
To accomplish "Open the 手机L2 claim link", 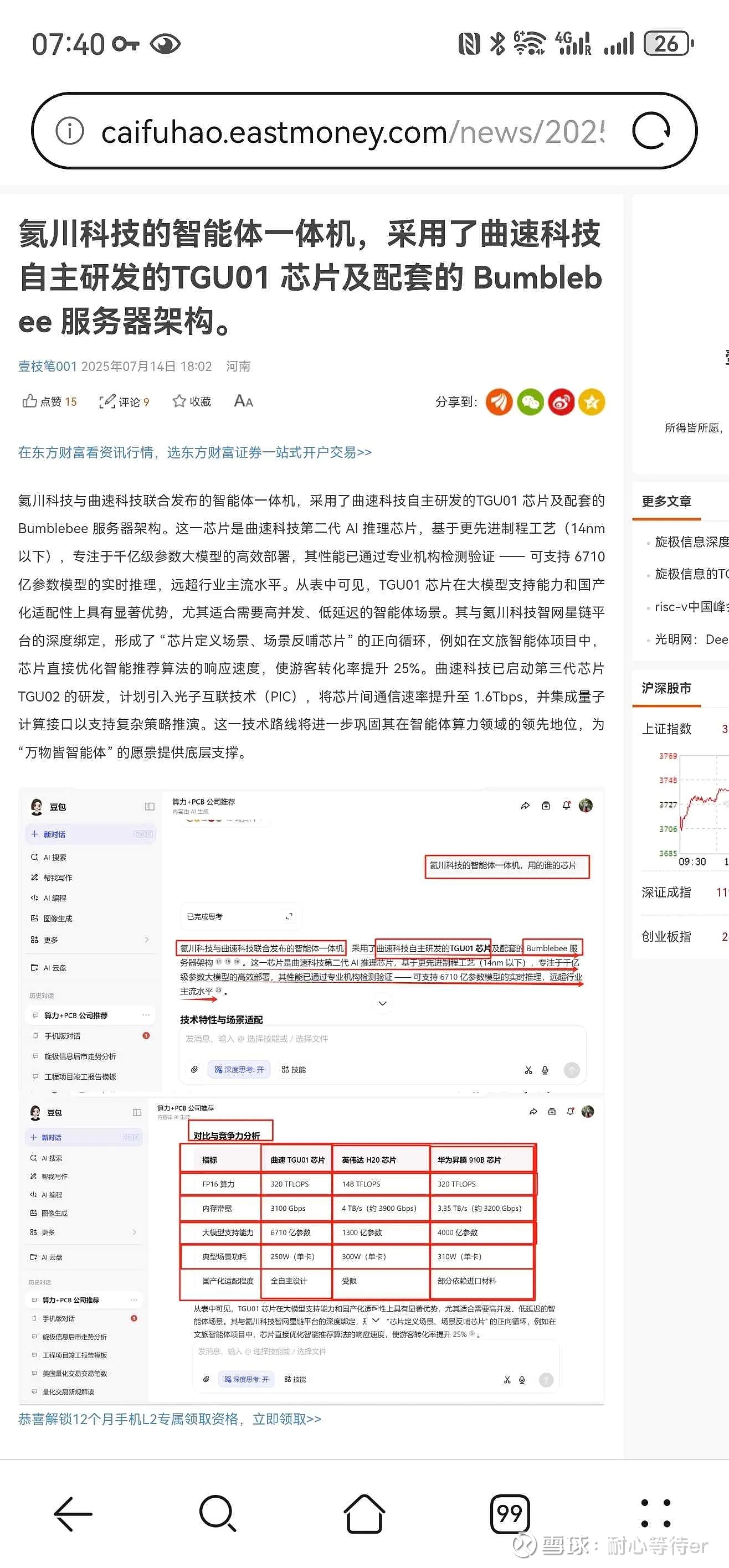I will pos(170,1420).
